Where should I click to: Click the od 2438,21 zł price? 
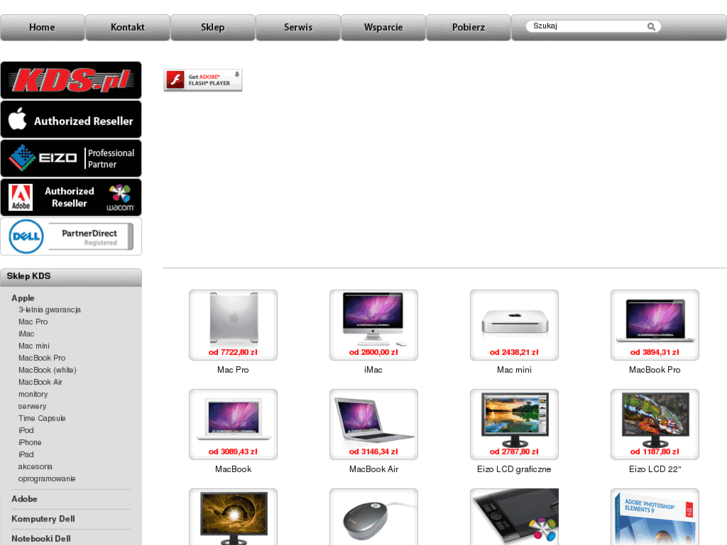514,352
